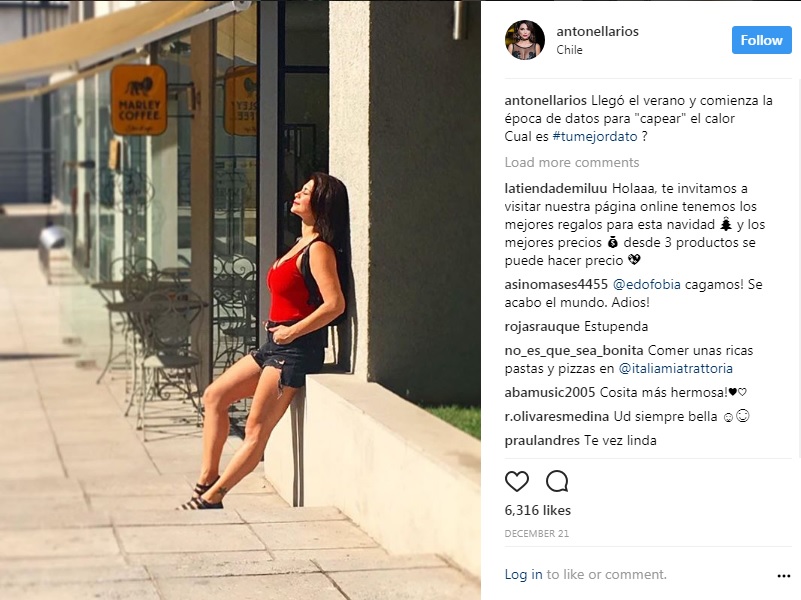Open the Chile location link

(569, 50)
